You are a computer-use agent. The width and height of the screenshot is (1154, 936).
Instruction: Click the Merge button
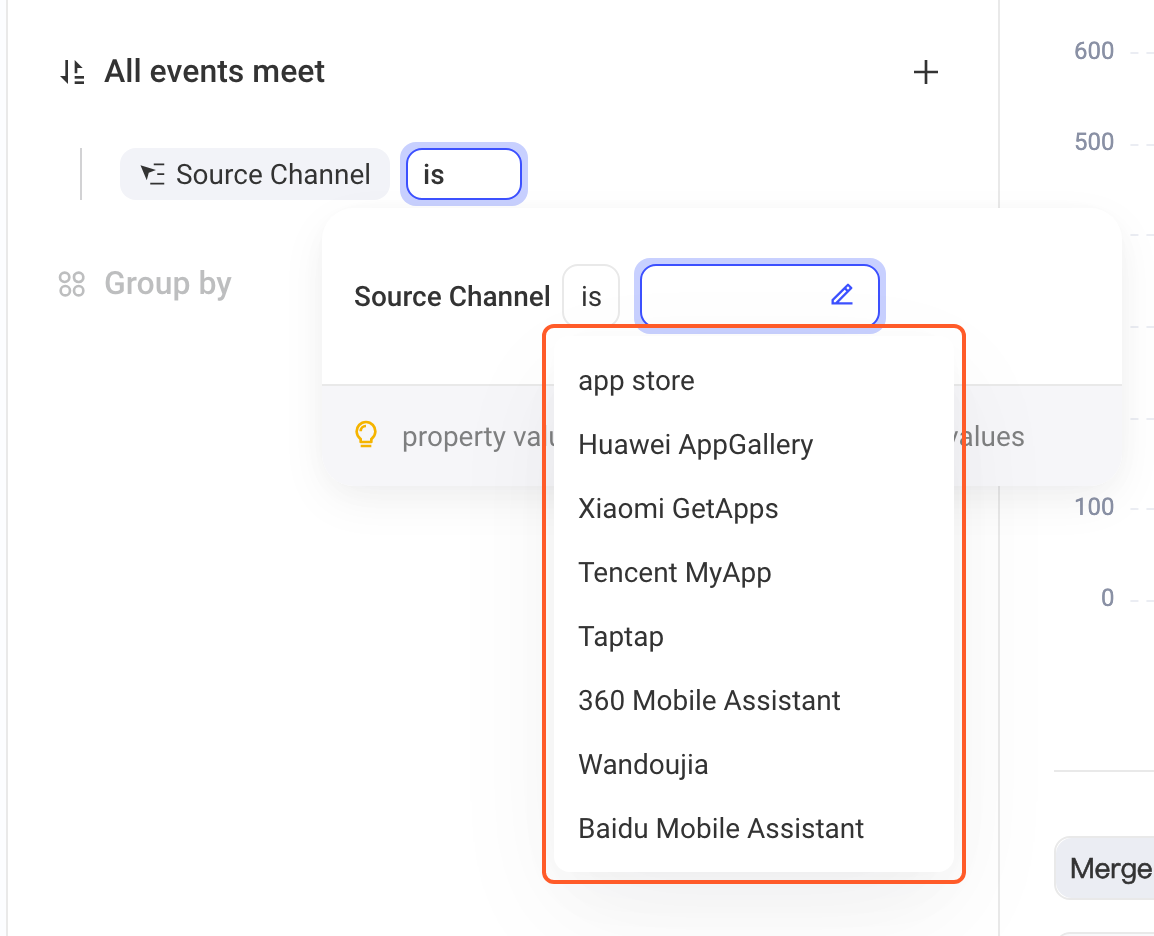click(1106, 868)
